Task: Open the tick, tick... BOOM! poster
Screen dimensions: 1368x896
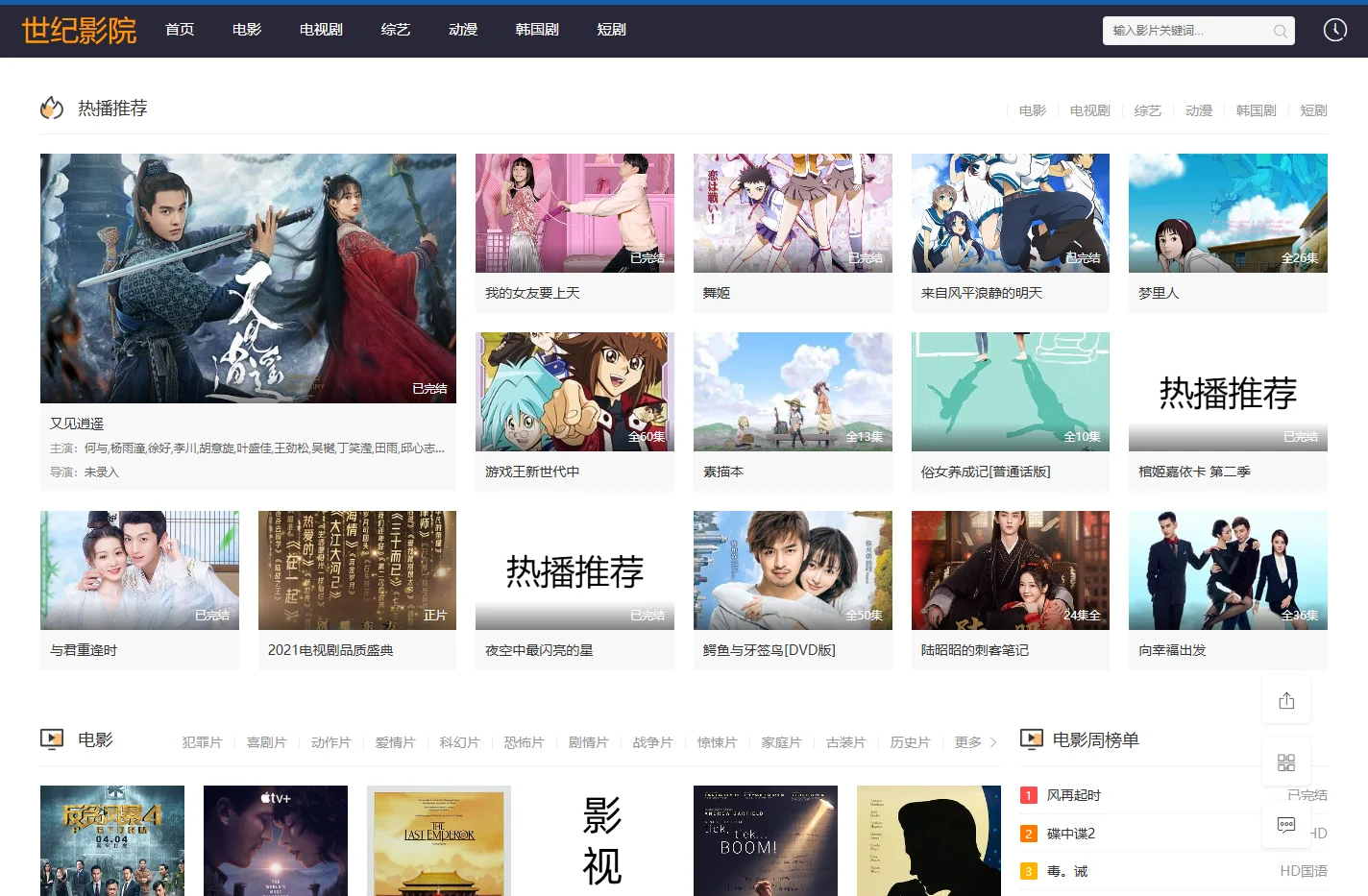Action: 766,840
